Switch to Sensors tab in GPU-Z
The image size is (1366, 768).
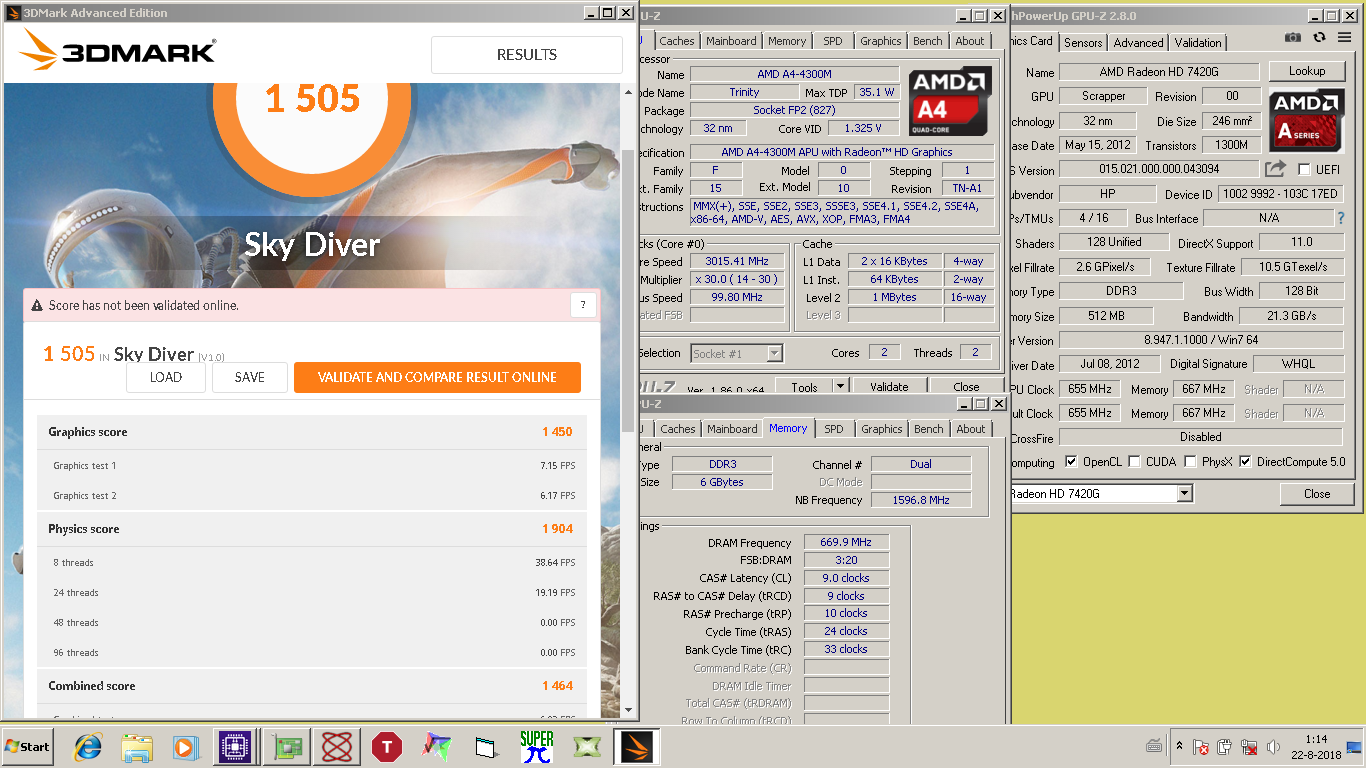point(1083,42)
